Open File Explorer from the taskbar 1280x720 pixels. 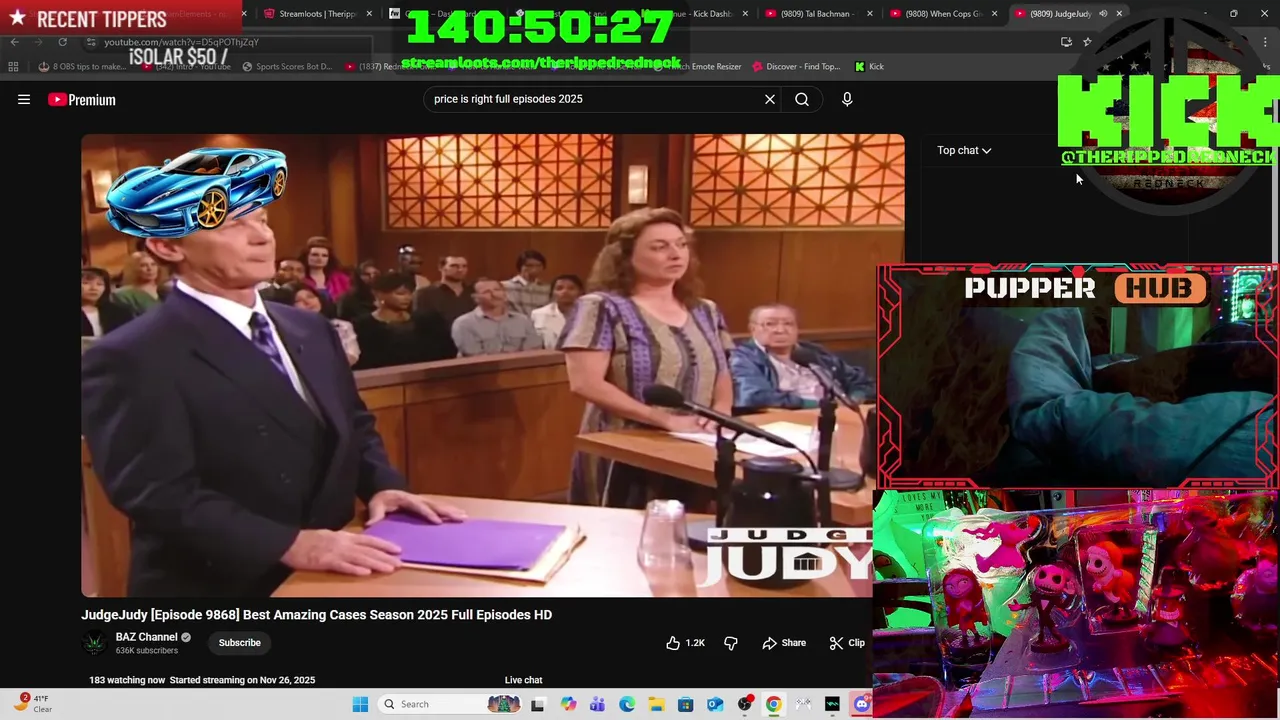656,704
